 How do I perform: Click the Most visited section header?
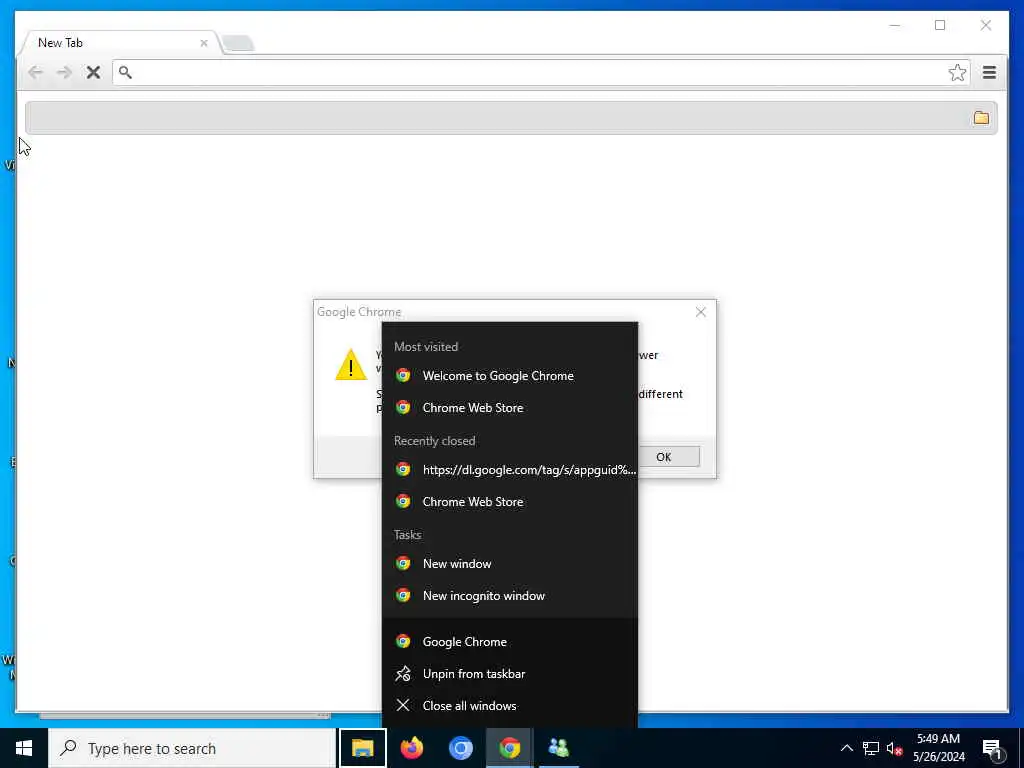pyautogui.click(x=426, y=347)
